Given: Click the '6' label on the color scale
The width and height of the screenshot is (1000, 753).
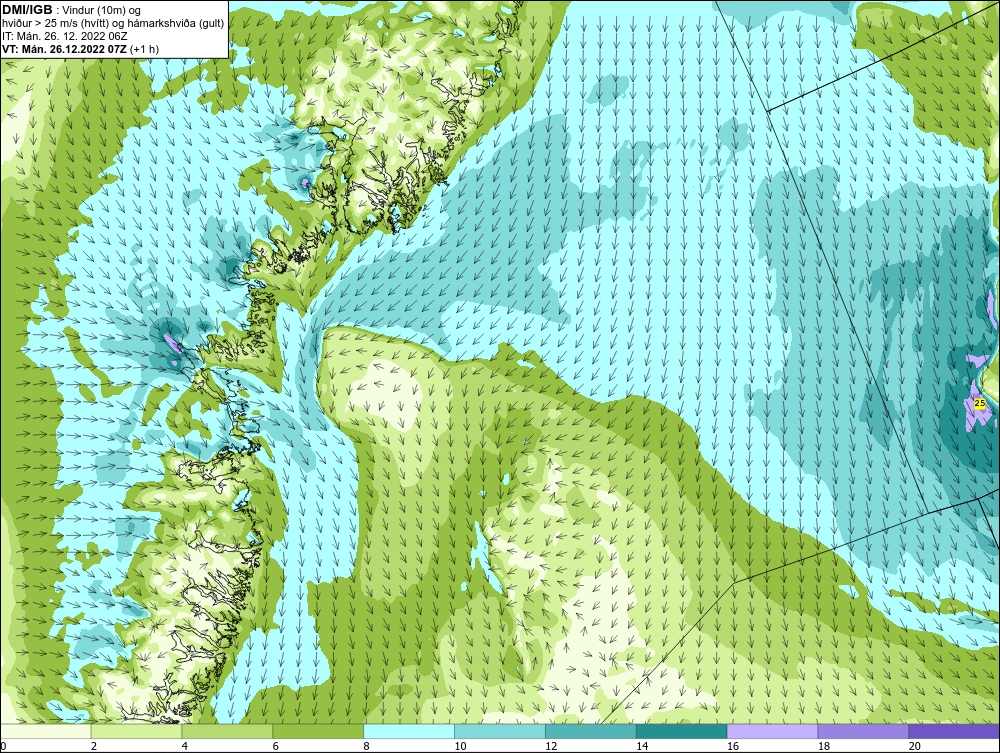Looking at the screenshot, I should (276, 746).
